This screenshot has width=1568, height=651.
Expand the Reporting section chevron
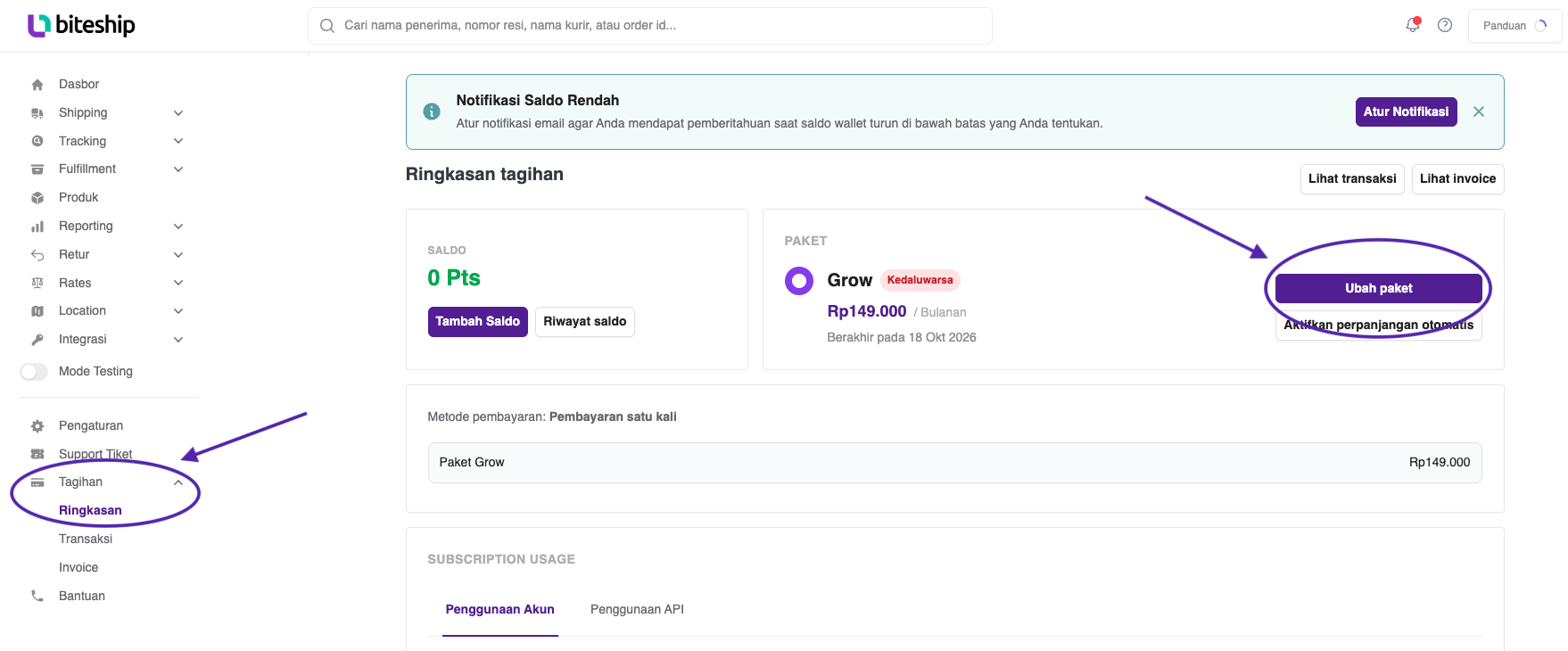(x=178, y=227)
